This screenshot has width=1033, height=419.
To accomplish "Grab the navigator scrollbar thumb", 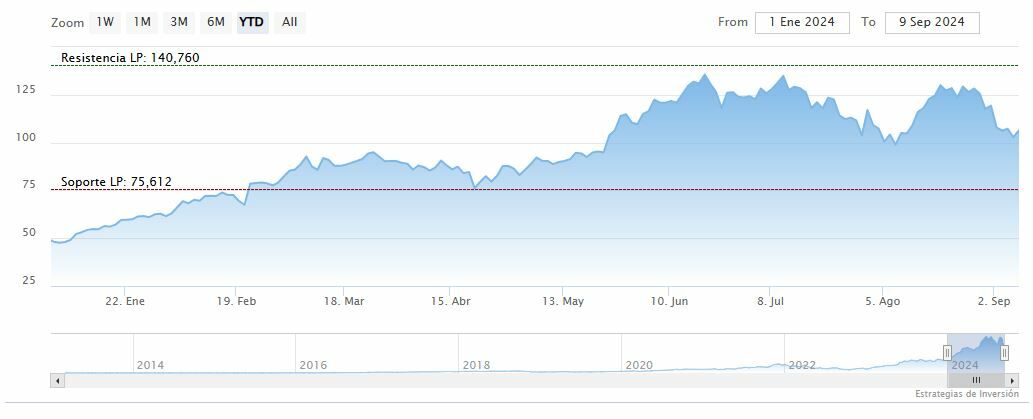I will pos(976,381).
